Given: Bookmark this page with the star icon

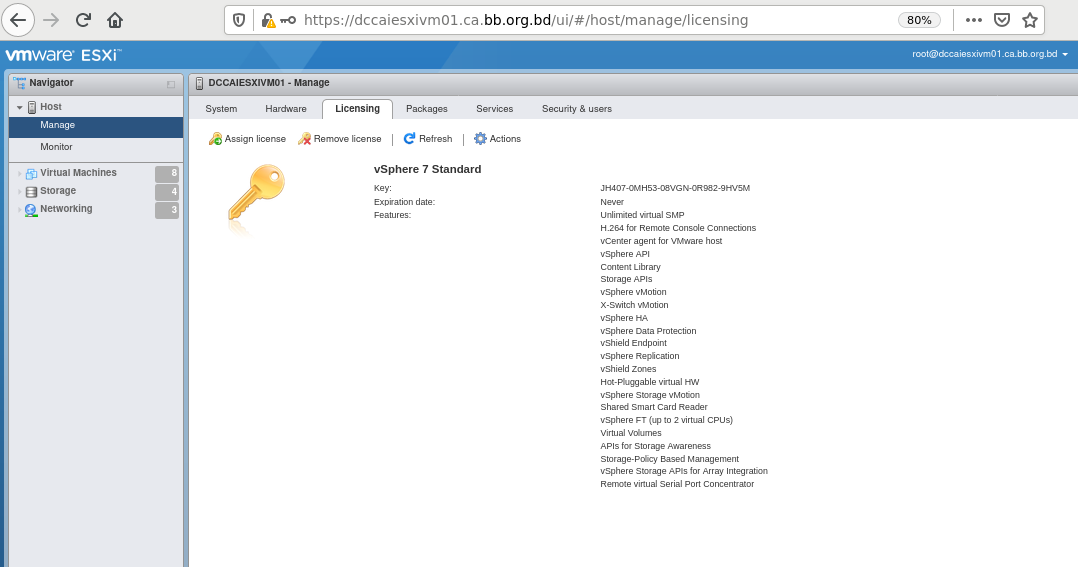Looking at the screenshot, I should click(x=1029, y=20).
